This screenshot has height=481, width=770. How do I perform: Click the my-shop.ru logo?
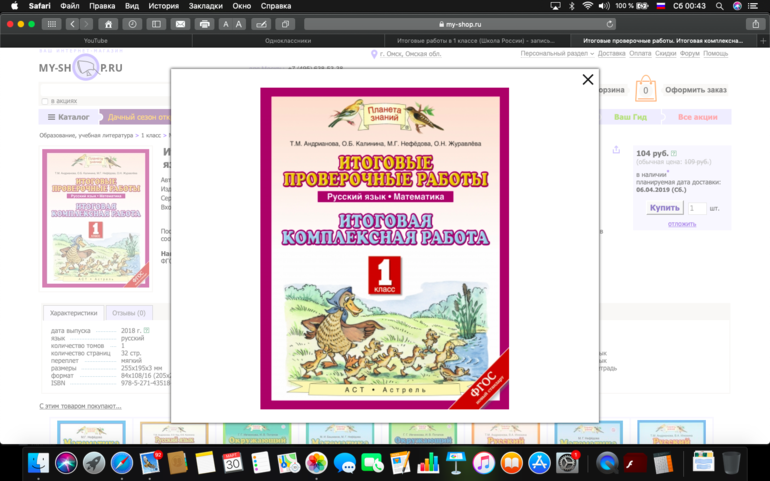81,67
